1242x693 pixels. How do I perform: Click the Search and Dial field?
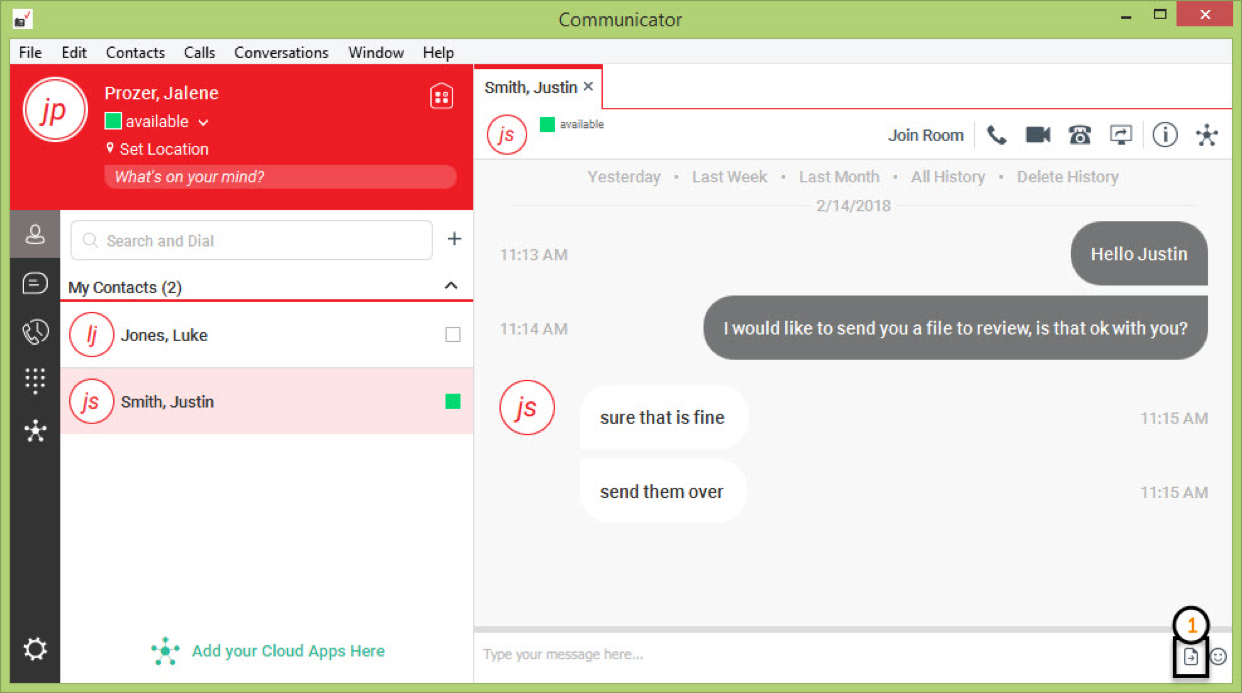[x=252, y=240]
